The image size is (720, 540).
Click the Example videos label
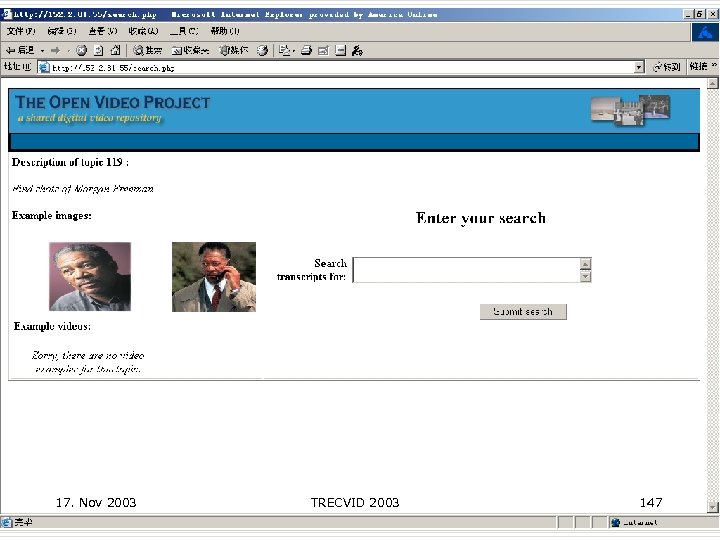point(52,326)
